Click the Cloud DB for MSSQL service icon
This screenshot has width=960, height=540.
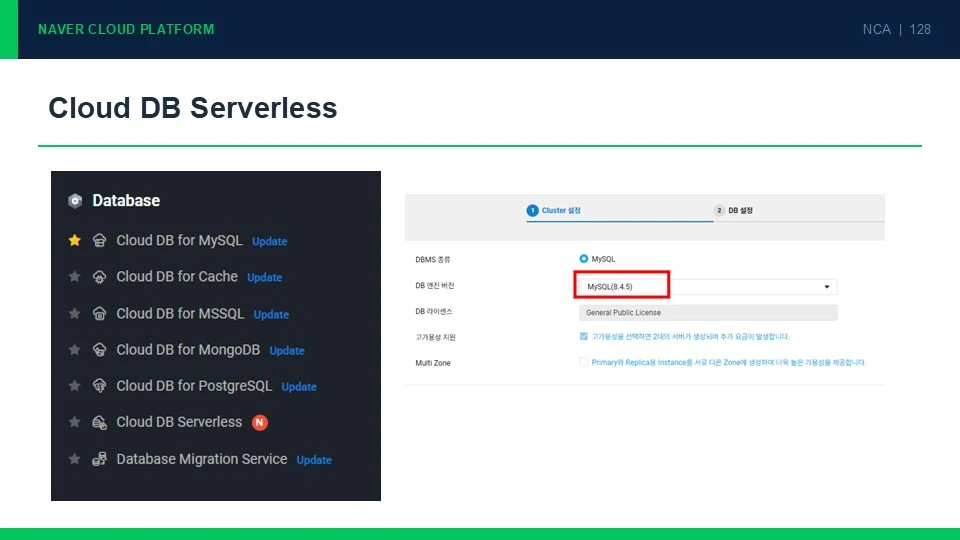pos(99,313)
